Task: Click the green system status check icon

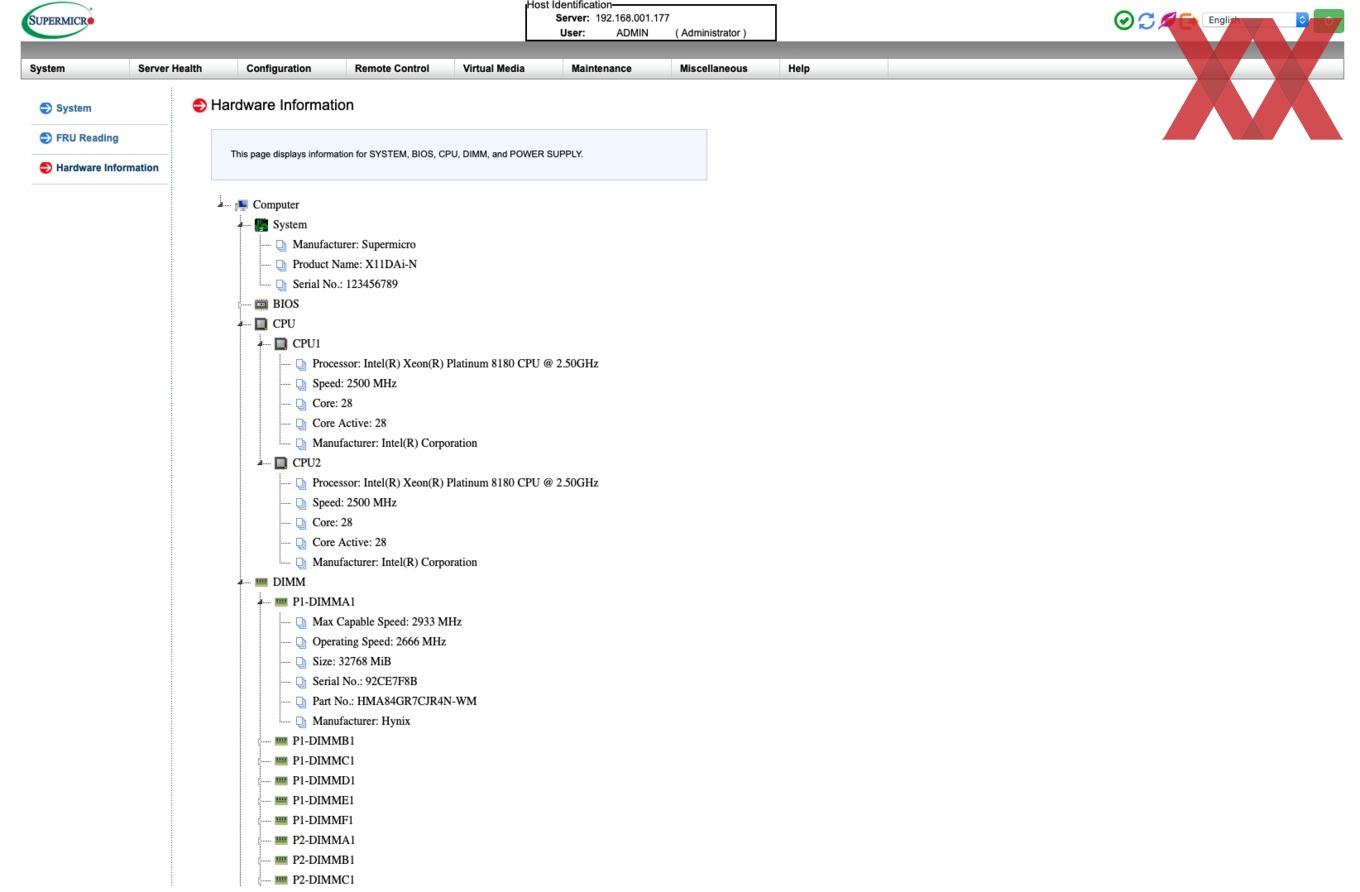Action: pos(1123,20)
